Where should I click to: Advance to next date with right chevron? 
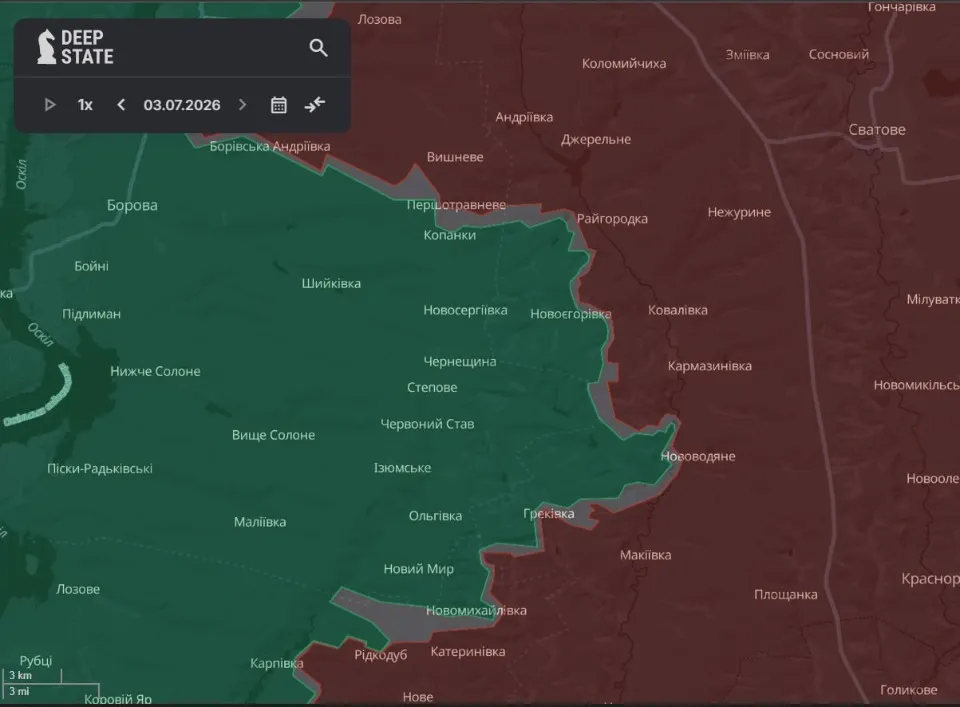pyautogui.click(x=242, y=105)
